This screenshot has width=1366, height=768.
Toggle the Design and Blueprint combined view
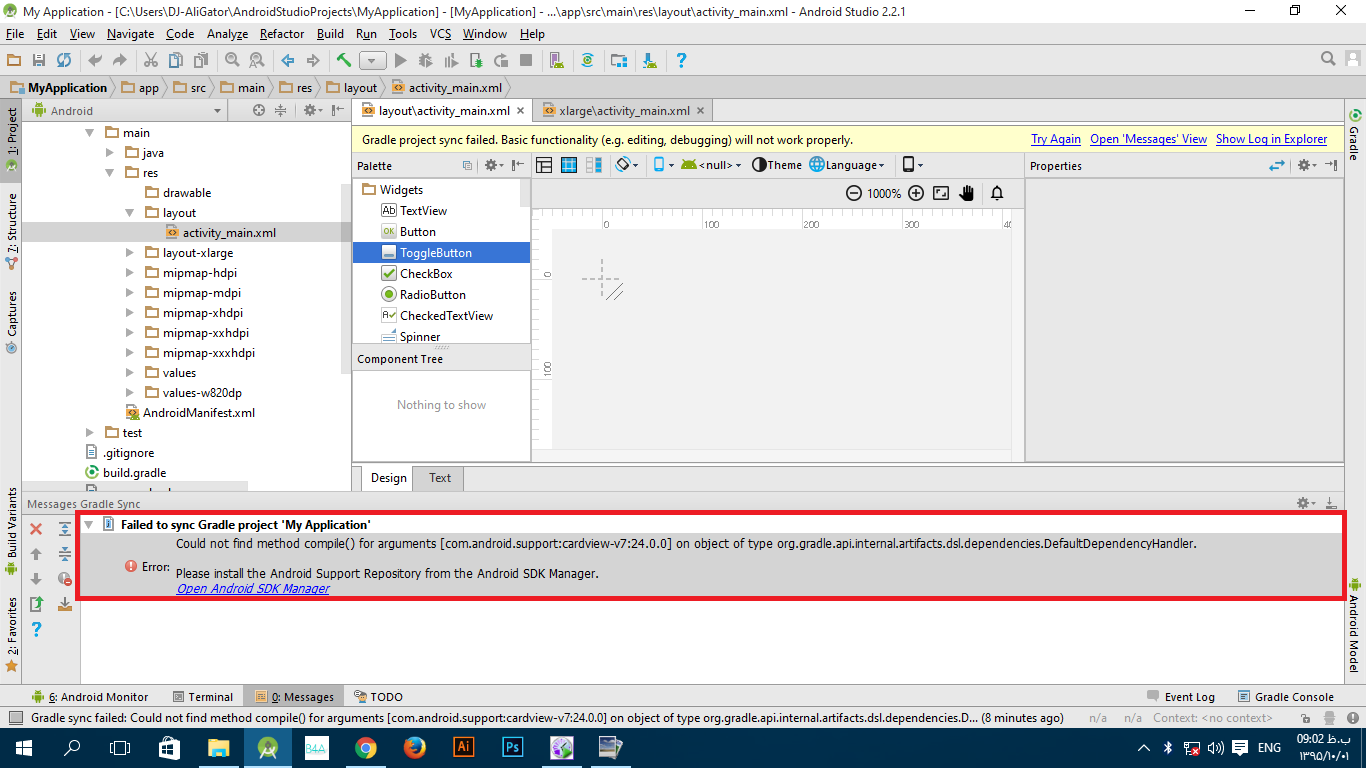click(x=594, y=165)
